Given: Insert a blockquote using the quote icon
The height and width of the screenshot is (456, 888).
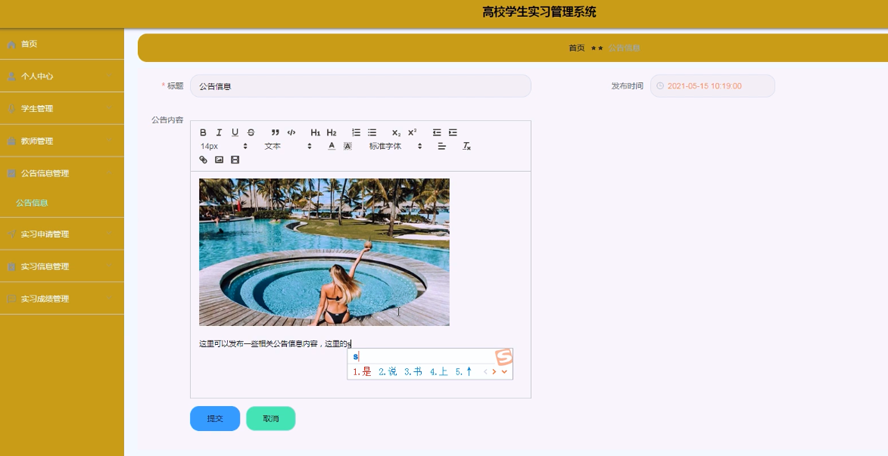Looking at the screenshot, I should click(x=275, y=133).
